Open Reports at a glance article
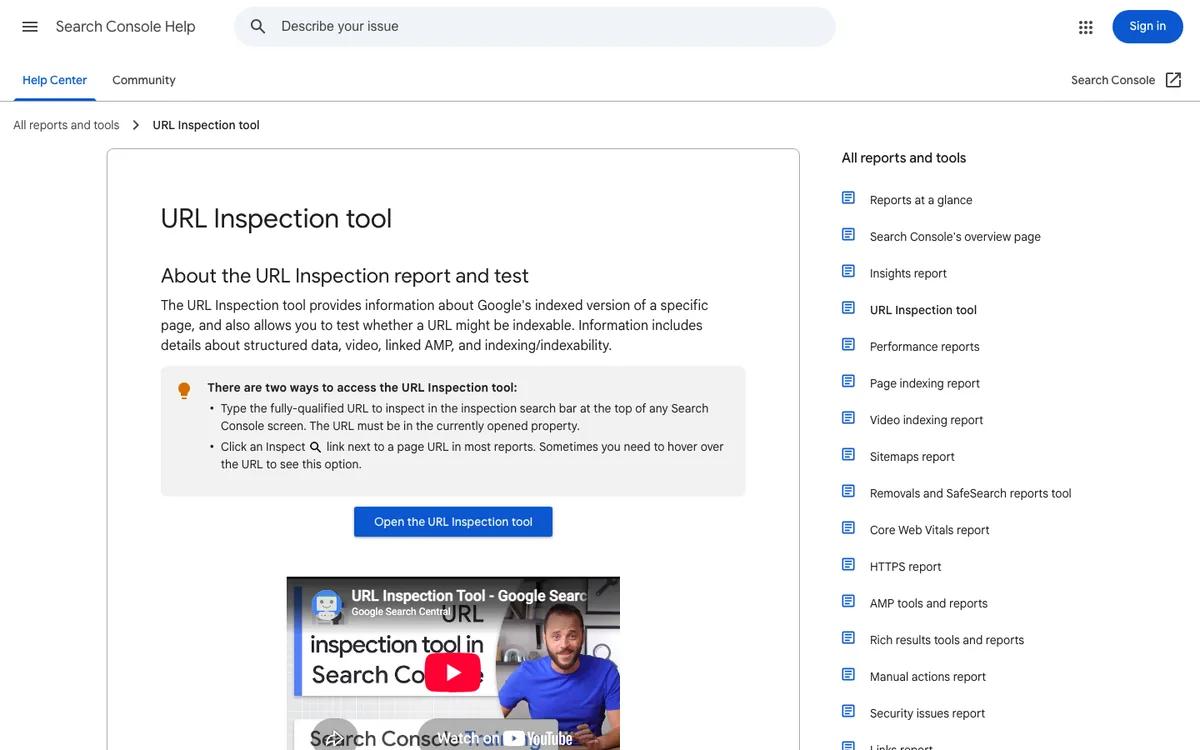Image resolution: width=1200 pixels, height=750 pixels. point(921,200)
